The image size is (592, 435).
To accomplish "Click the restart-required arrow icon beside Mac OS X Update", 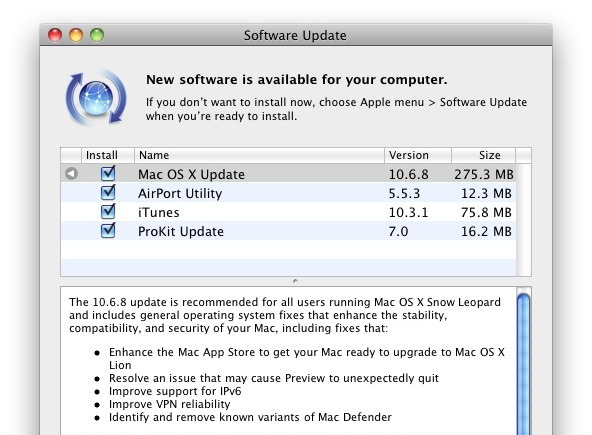I will click(x=71, y=174).
